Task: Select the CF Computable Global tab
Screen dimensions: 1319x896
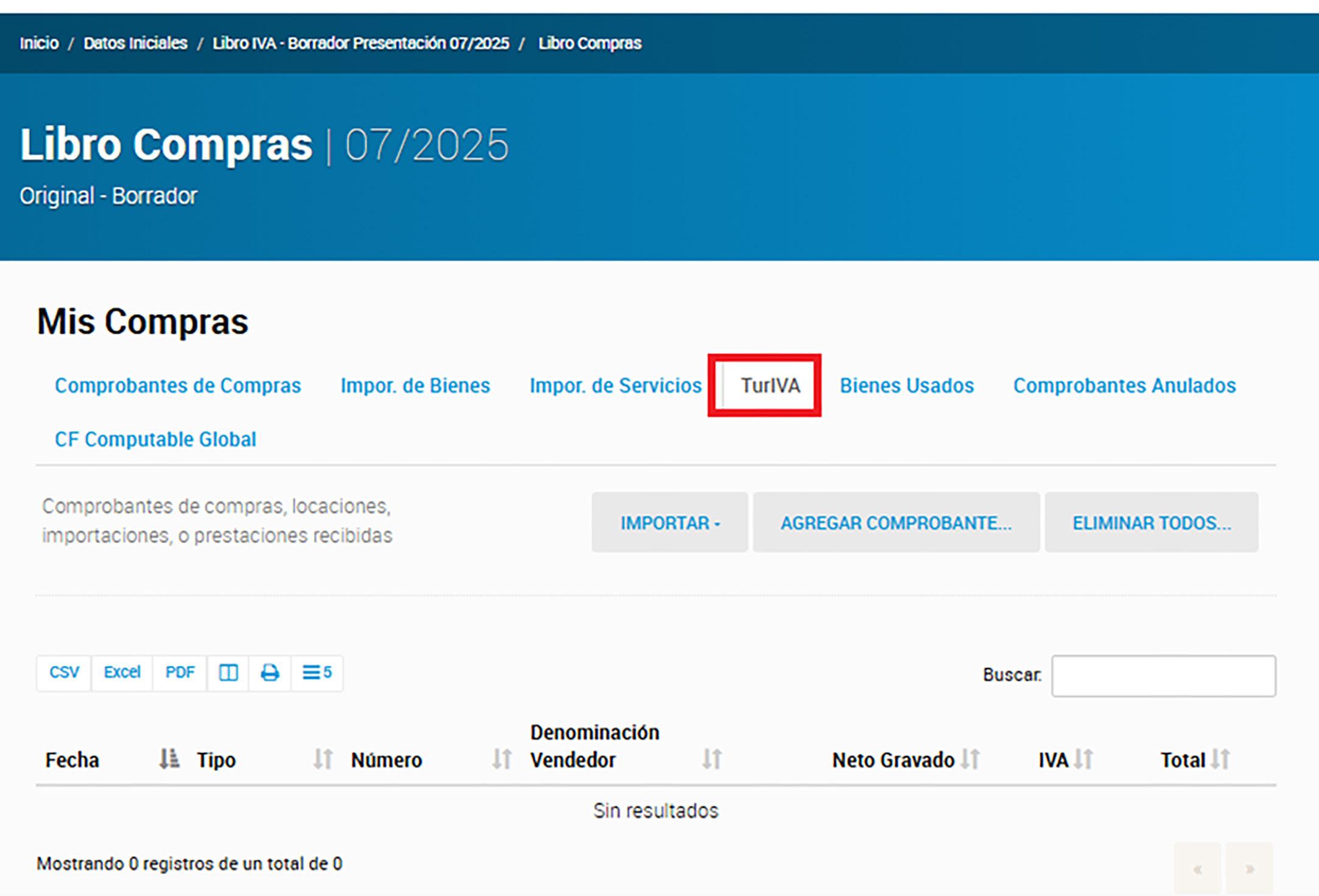Action: point(155,439)
